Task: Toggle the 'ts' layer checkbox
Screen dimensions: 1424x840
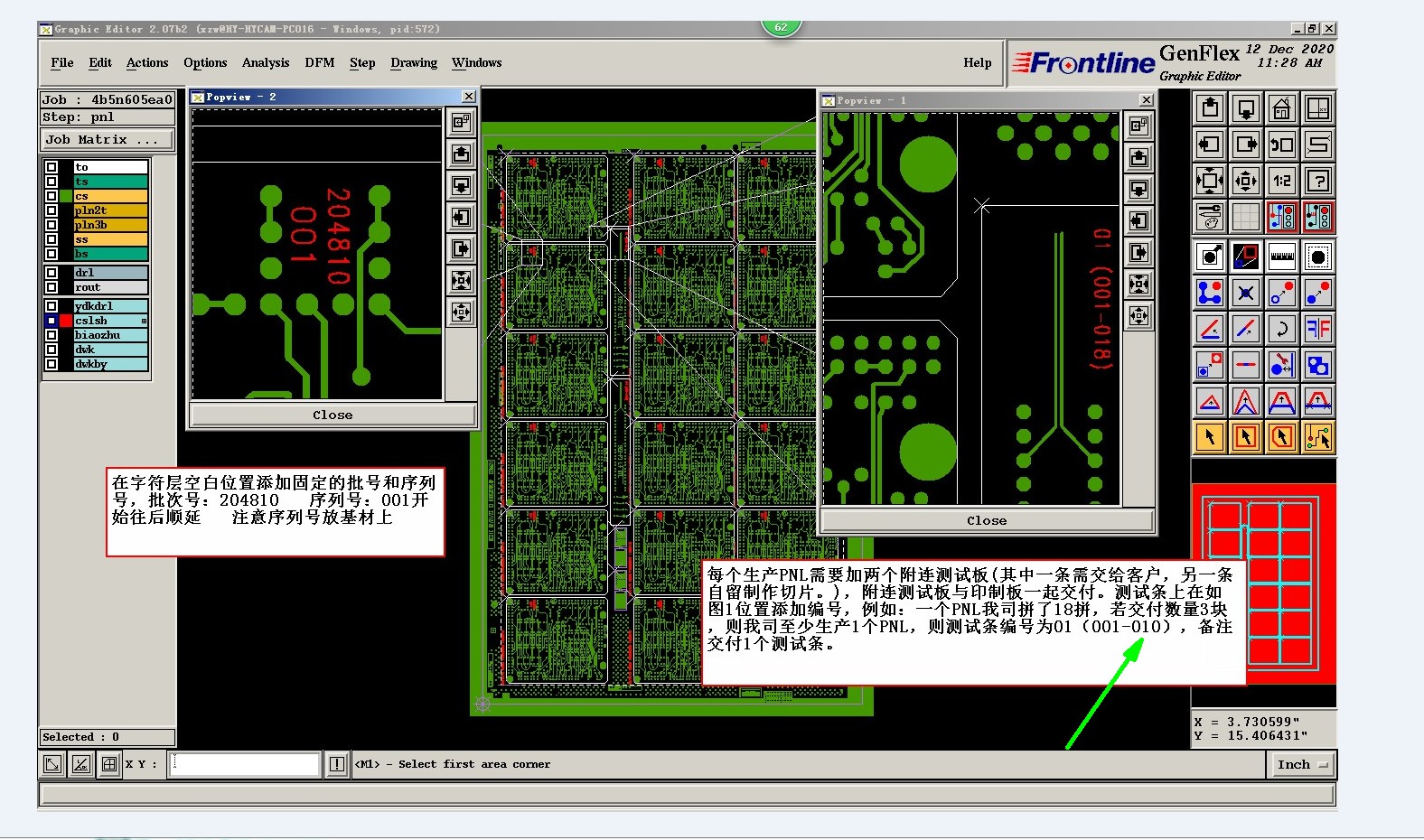Action: click(x=52, y=182)
